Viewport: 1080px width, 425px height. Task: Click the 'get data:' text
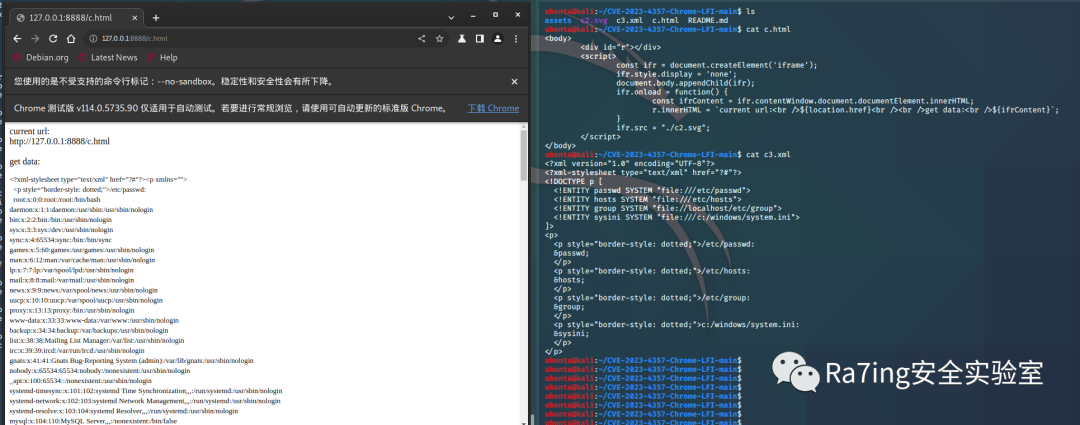click(25, 162)
